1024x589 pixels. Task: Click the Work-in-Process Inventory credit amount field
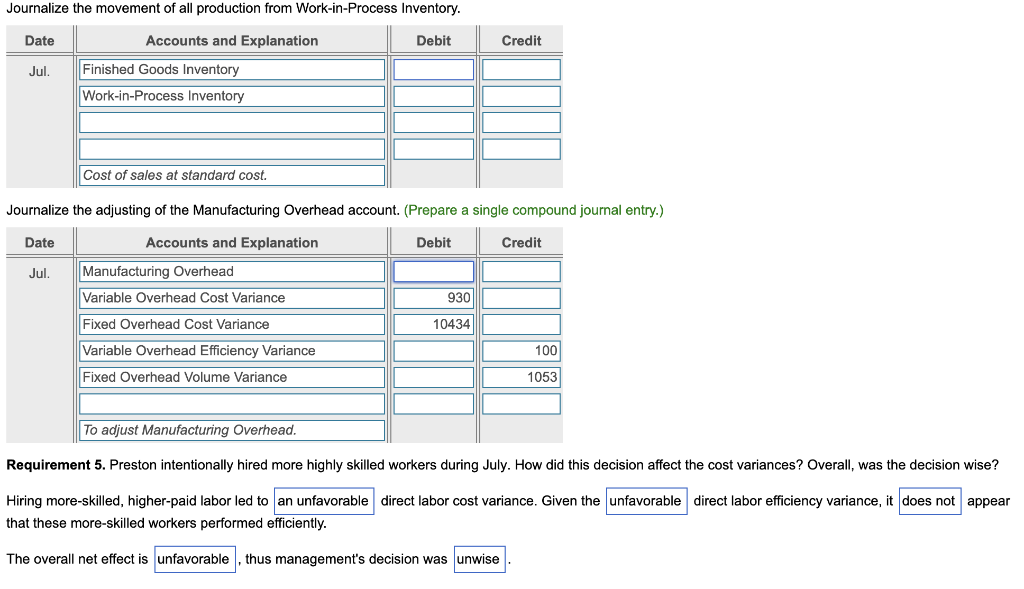[520, 95]
